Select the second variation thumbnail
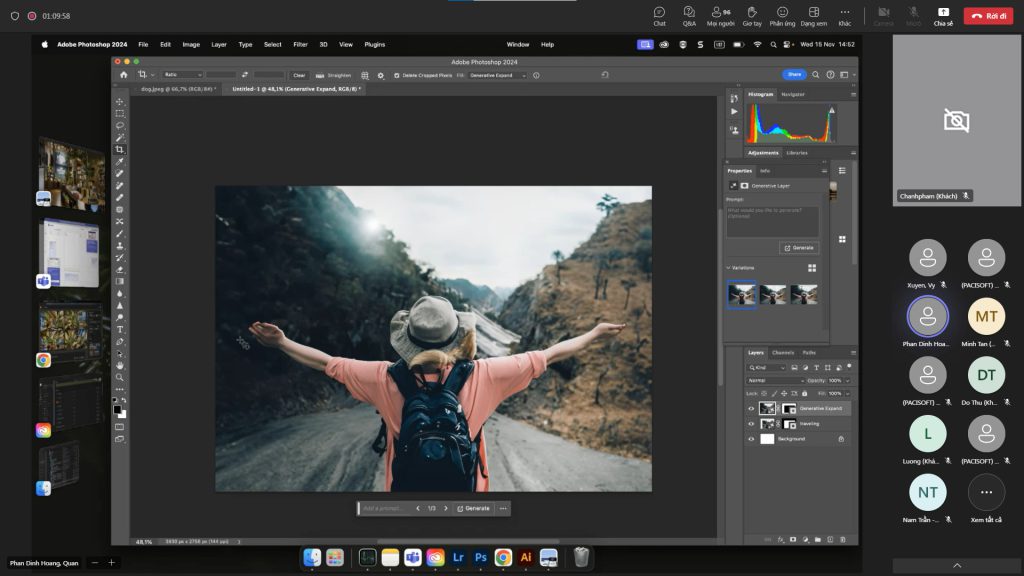This screenshot has width=1024, height=576. pyautogui.click(x=773, y=295)
